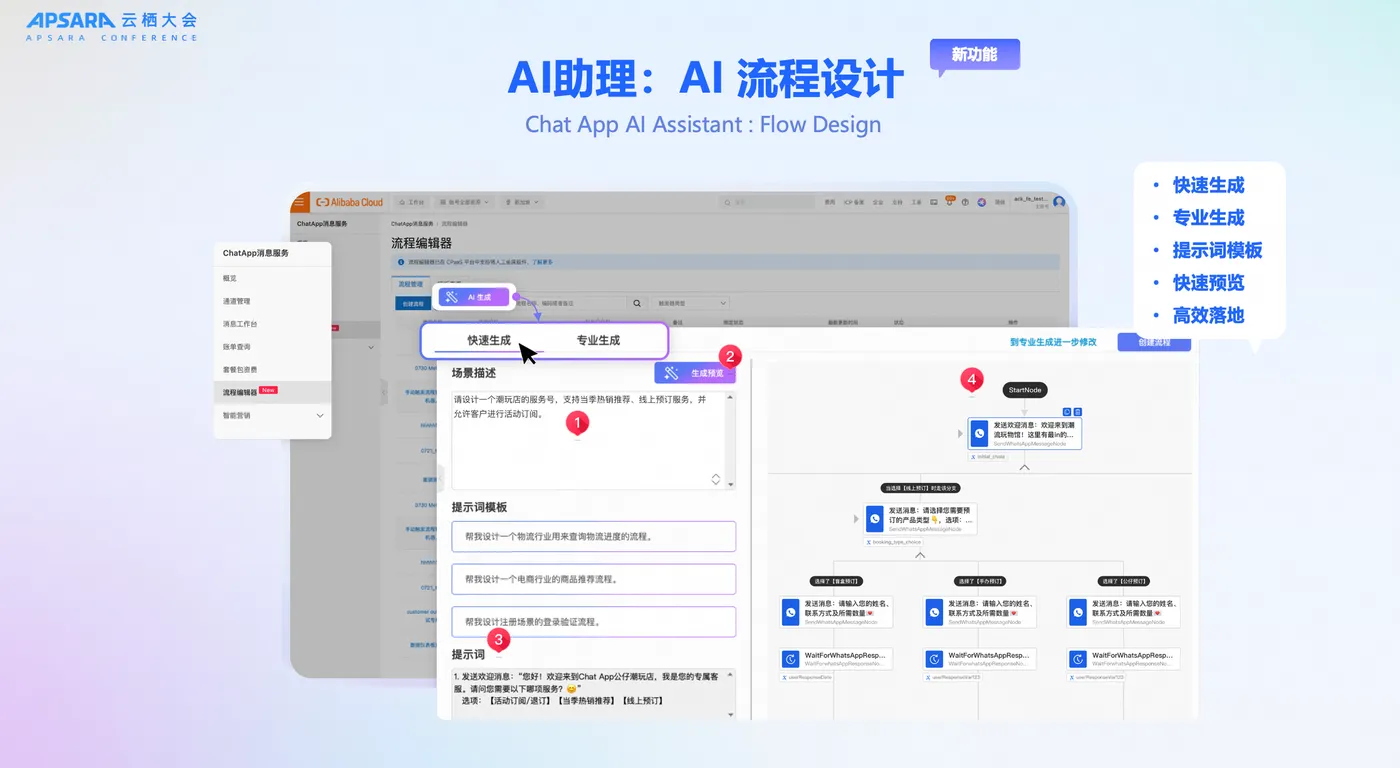The height and width of the screenshot is (768, 1400).
Task: Open the orange hamburger menu in console header
Action: [299, 202]
